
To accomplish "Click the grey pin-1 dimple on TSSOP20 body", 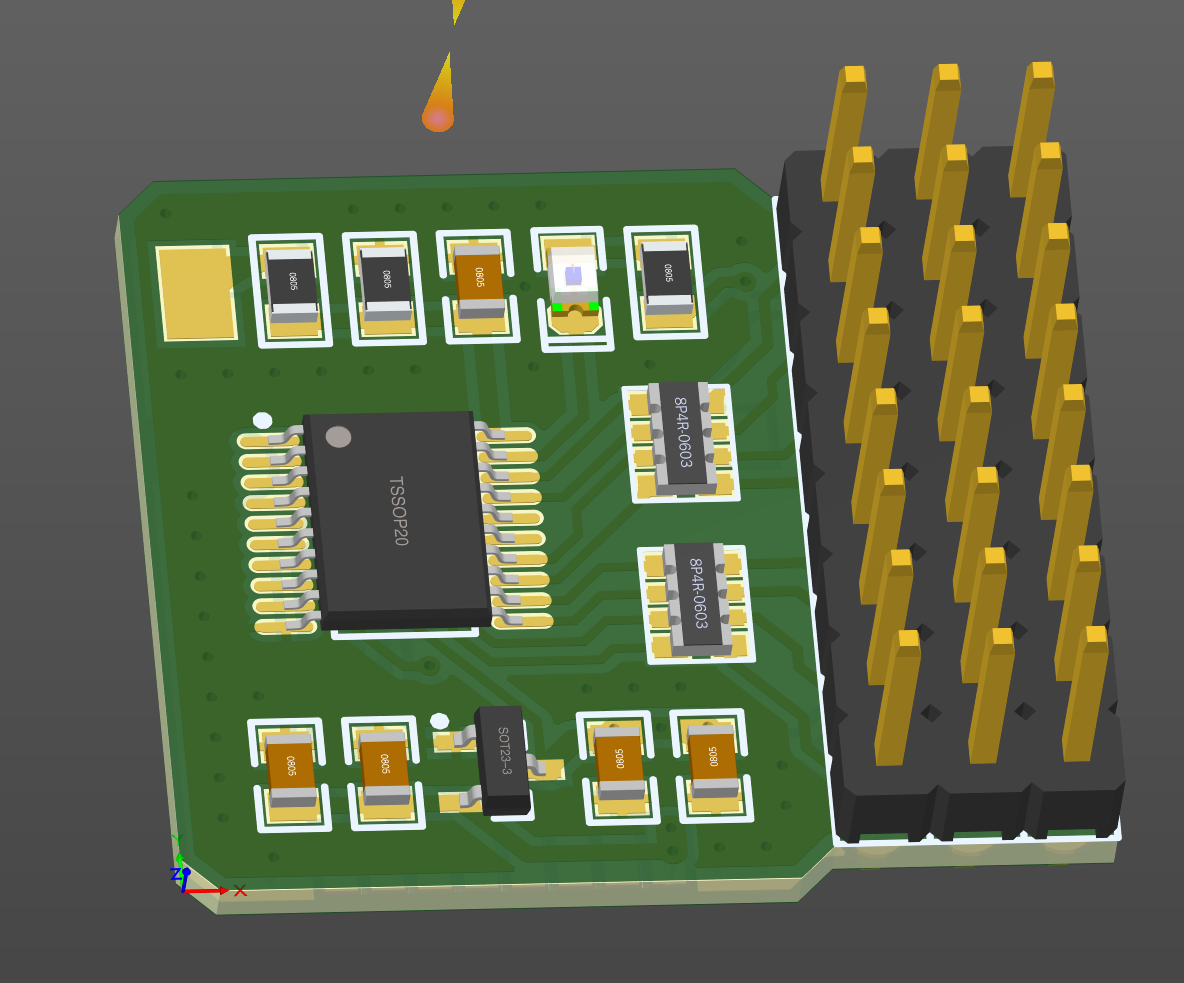I will point(338,436).
